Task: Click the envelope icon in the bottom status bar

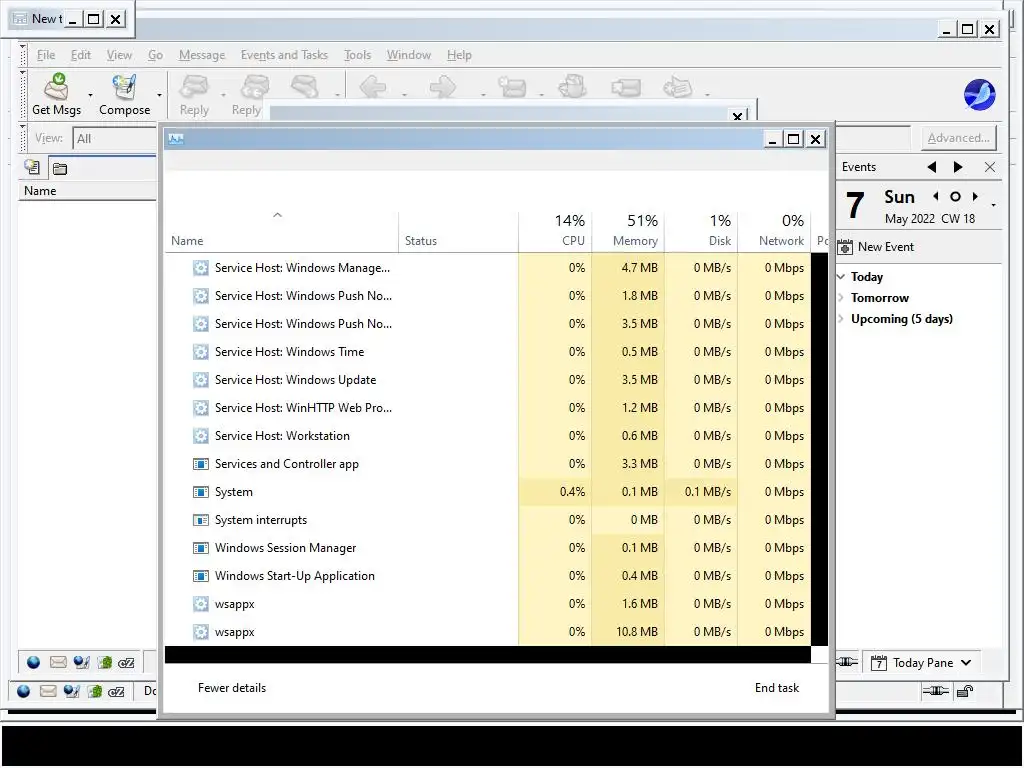Action: pos(48,691)
